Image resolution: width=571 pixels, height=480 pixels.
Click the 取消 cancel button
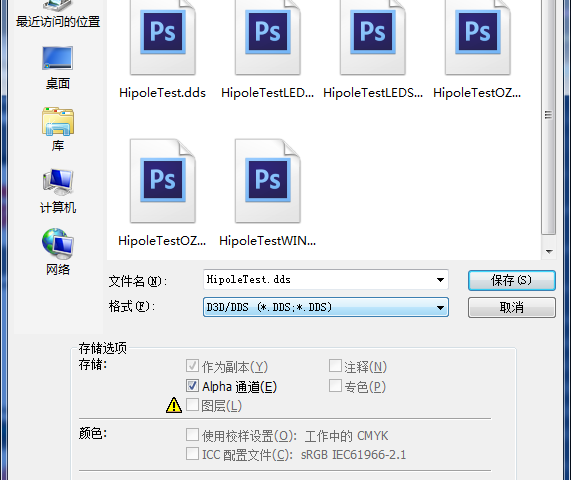(x=512, y=307)
